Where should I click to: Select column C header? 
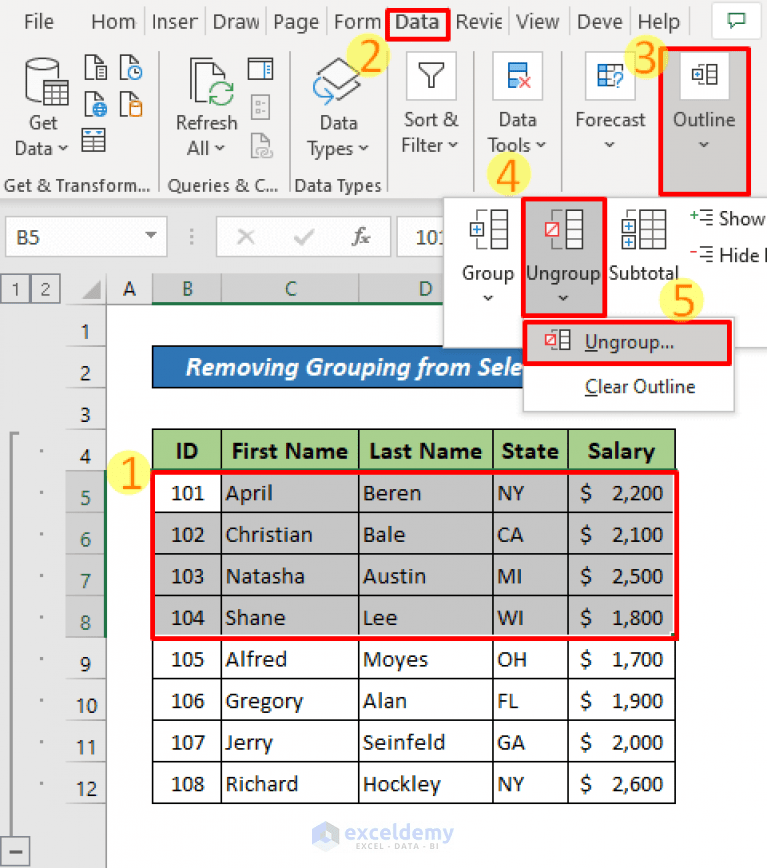coord(290,289)
